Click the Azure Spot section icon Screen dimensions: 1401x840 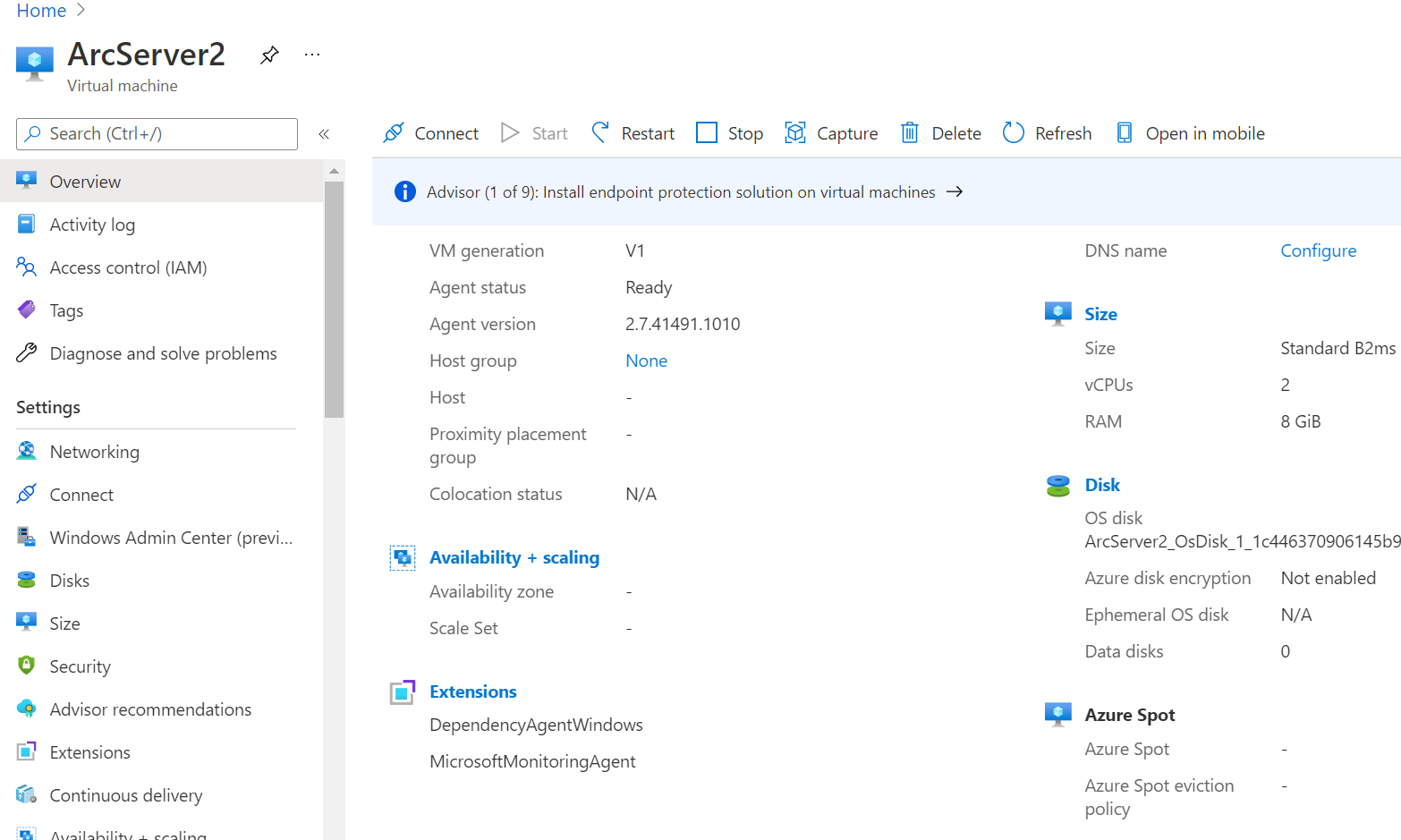pos(1058,715)
